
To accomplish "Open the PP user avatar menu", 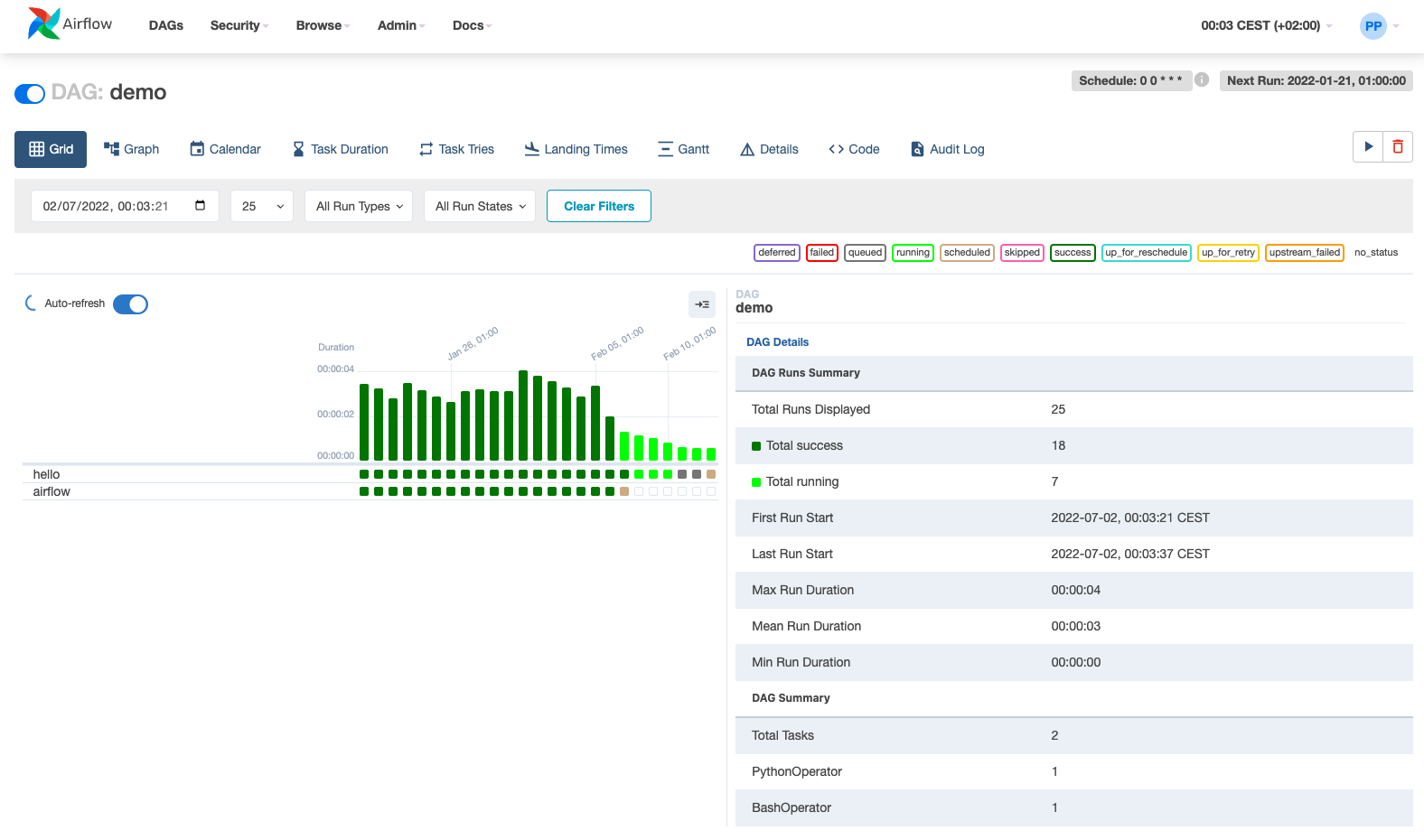I will (1372, 26).
